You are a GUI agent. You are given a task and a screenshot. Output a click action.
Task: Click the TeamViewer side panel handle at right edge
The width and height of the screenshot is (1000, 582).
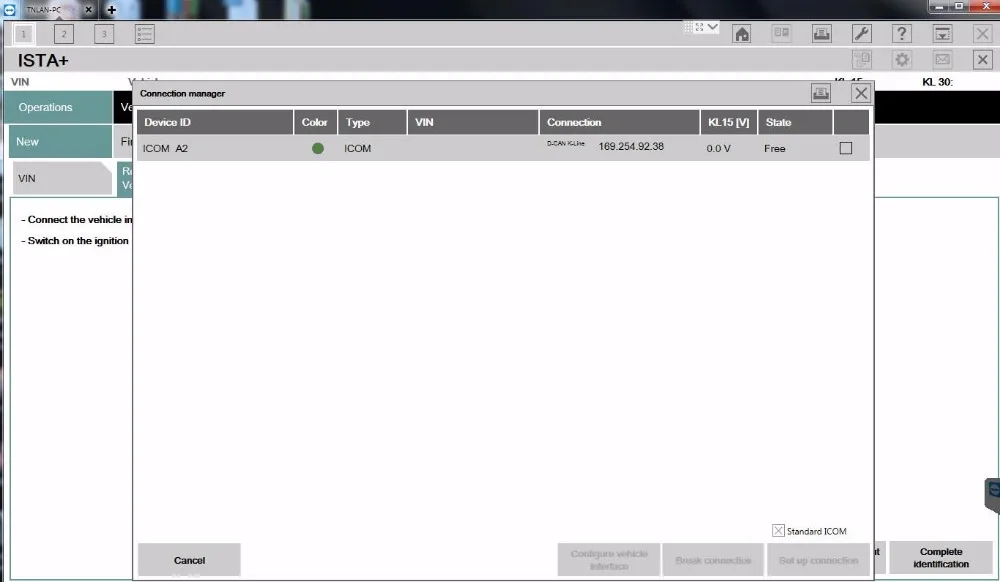coord(993,495)
